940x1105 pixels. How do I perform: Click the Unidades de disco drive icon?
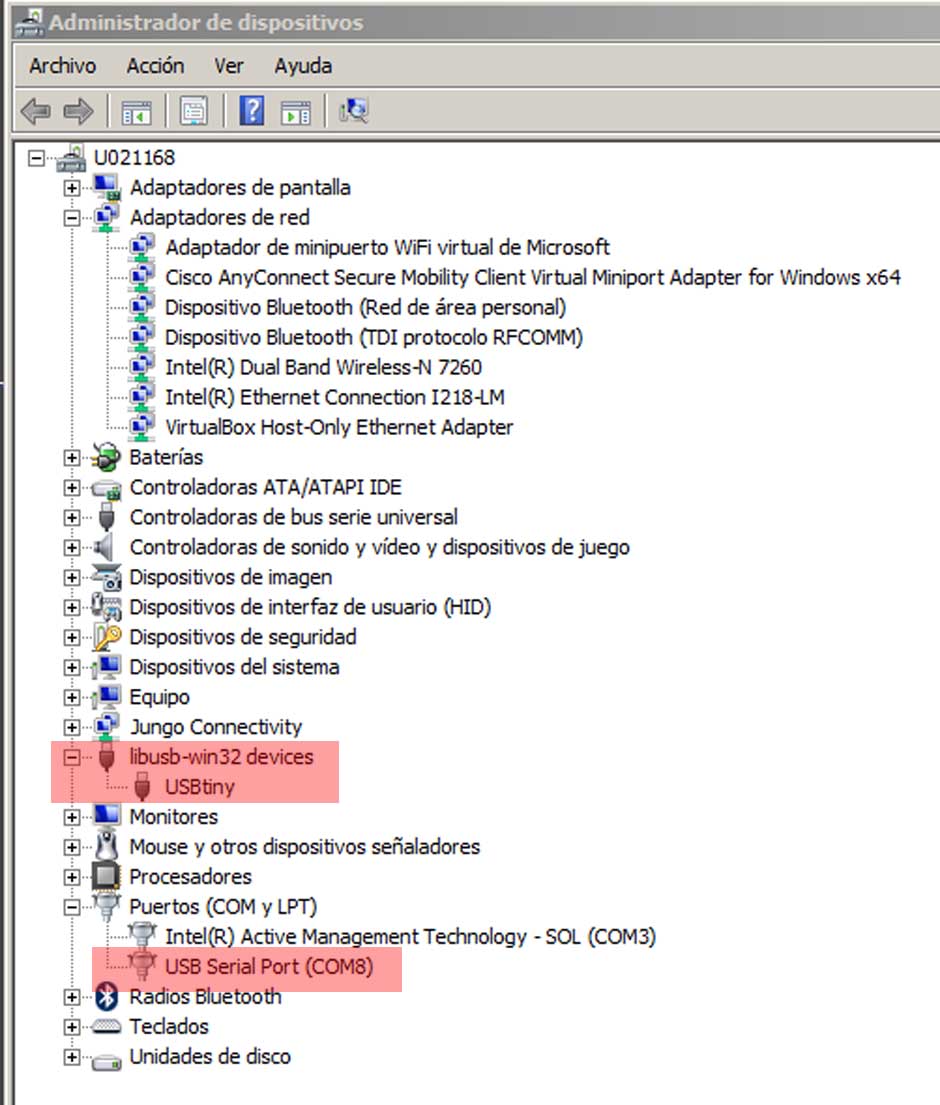coord(106,1060)
